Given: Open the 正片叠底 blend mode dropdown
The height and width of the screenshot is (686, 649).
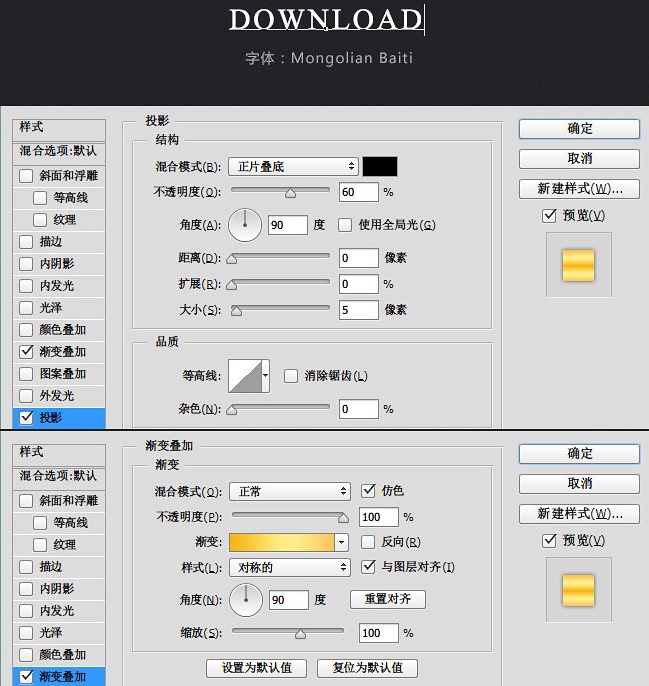Looking at the screenshot, I should pos(293,167).
